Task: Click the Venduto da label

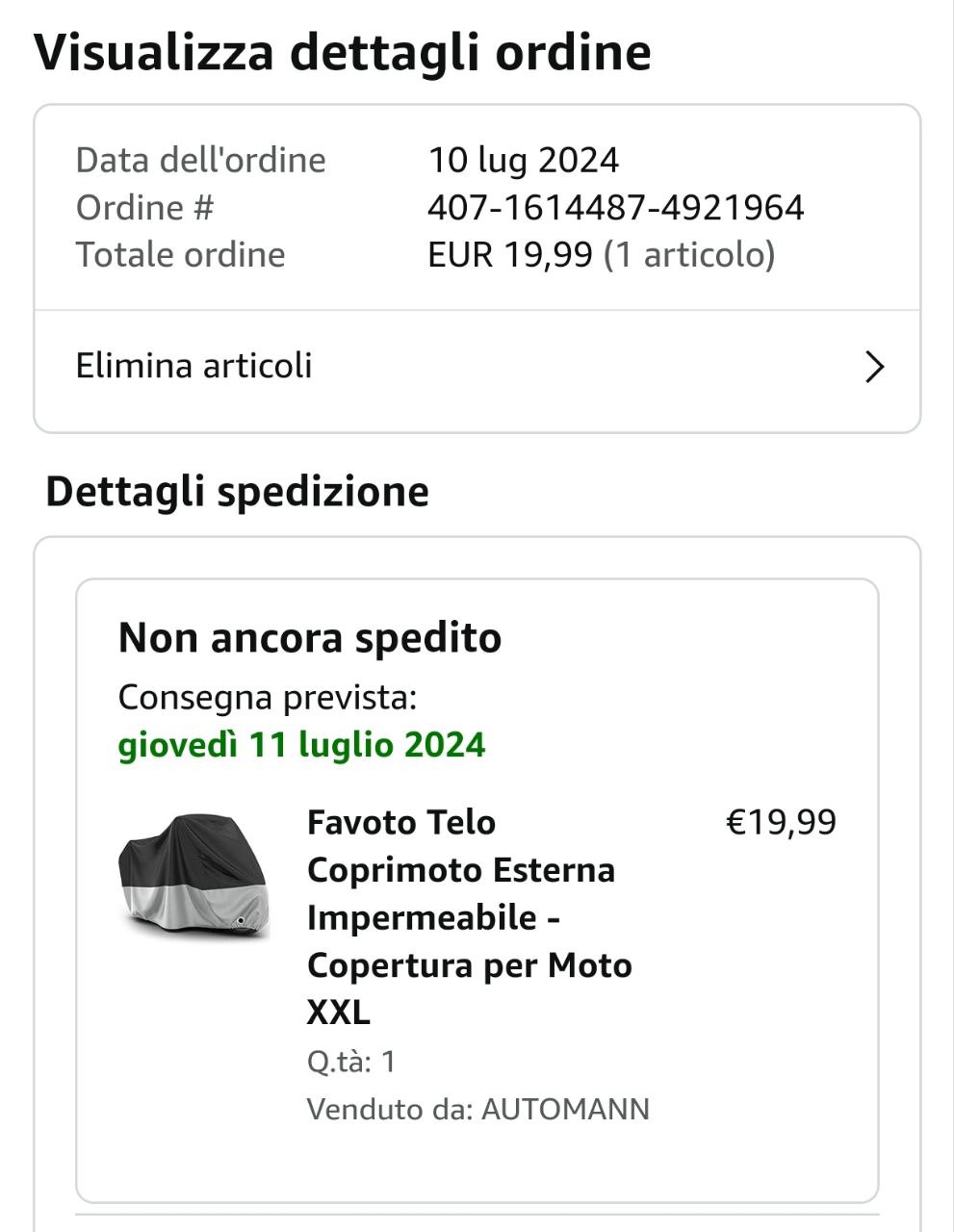Action: [x=390, y=1109]
